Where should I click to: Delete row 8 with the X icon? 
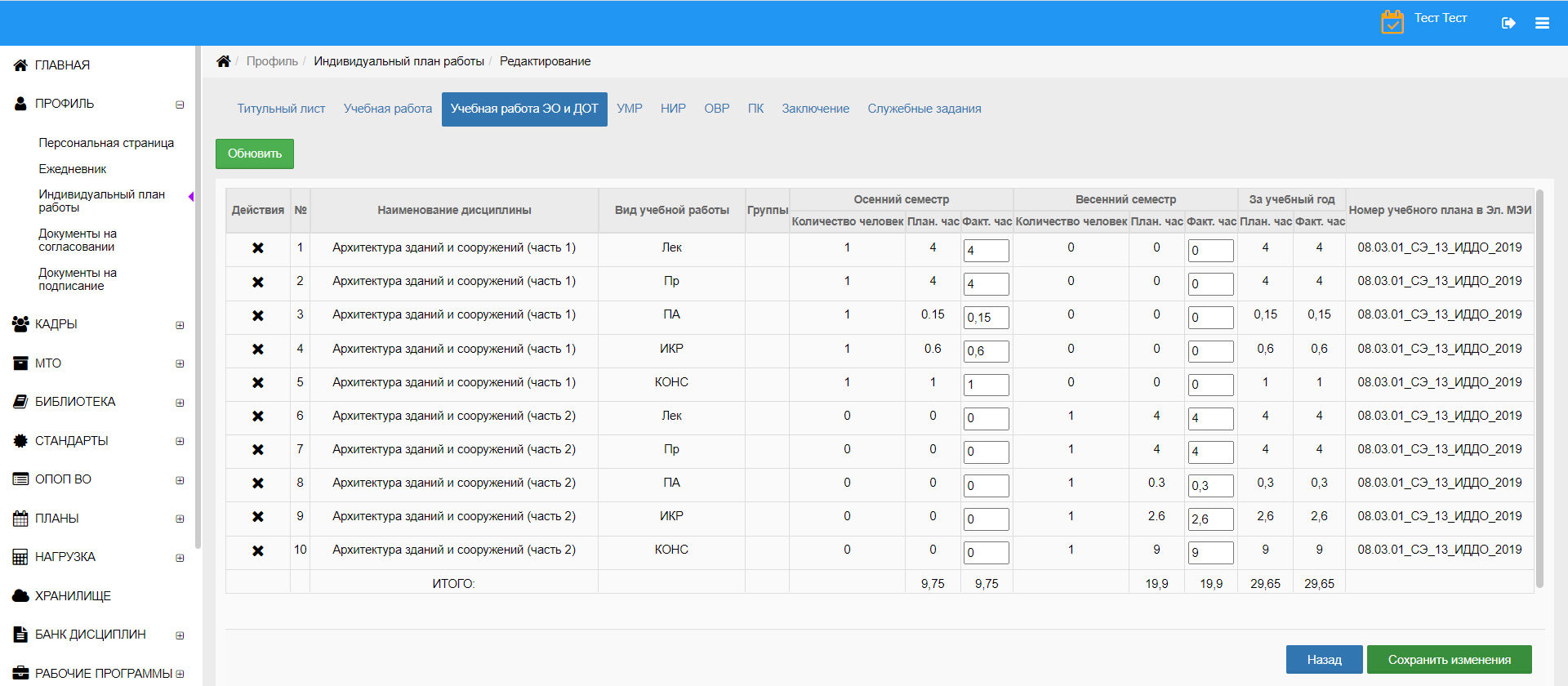pyautogui.click(x=258, y=483)
